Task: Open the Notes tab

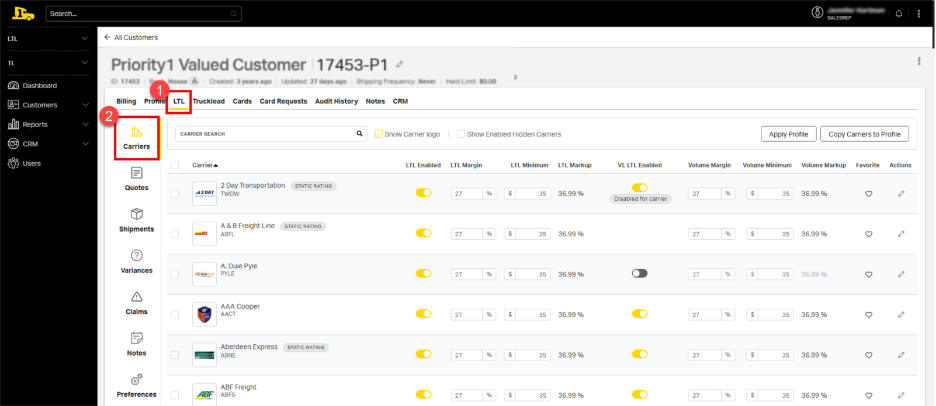Action: click(x=375, y=102)
